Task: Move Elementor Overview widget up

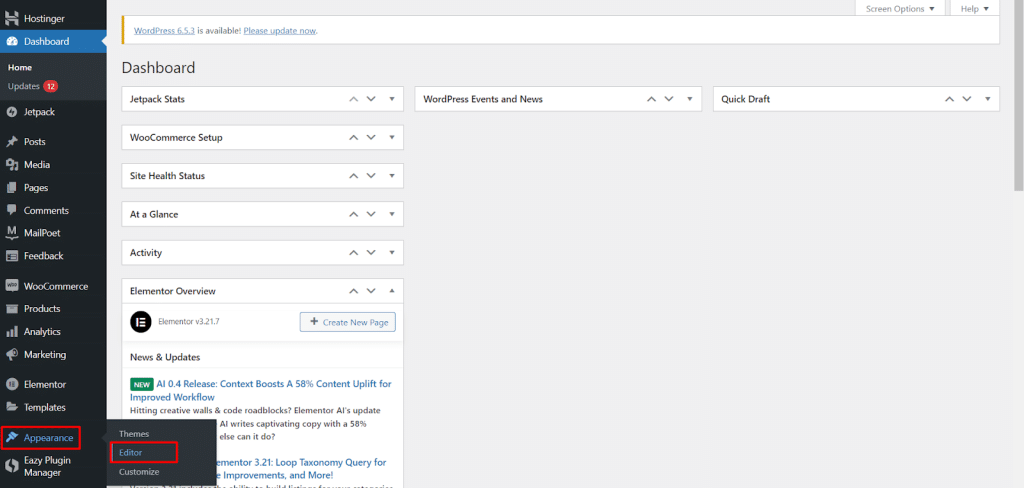Action: coord(353,291)
